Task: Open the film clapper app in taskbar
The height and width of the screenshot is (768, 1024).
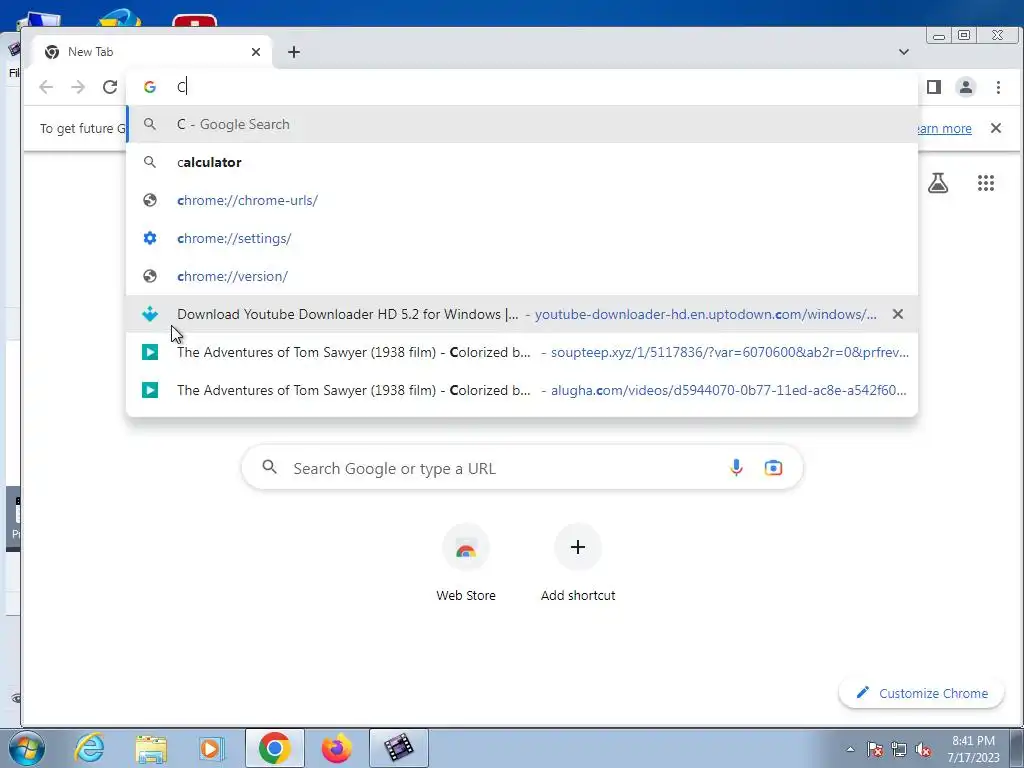Action: click(399, 748)
